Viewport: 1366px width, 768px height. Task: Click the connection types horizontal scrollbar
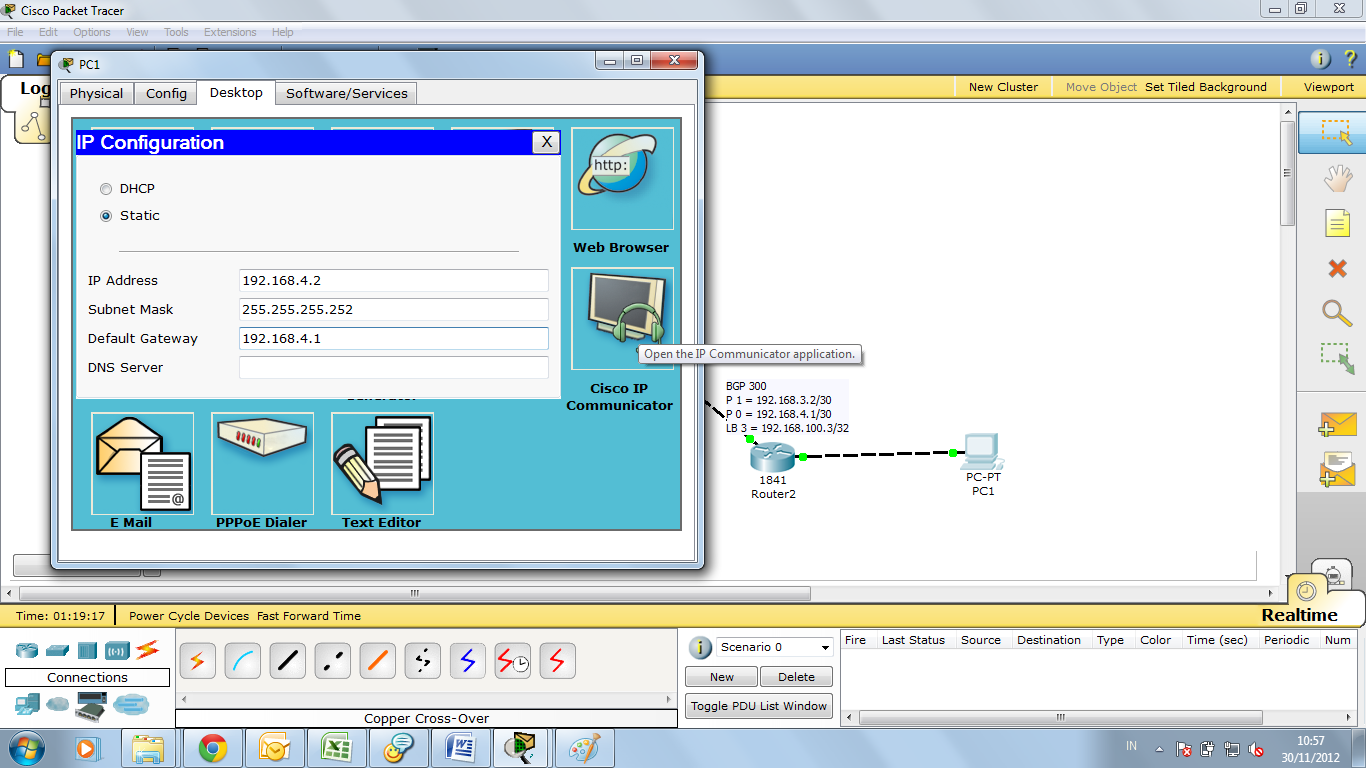click(x=425, y=698)
